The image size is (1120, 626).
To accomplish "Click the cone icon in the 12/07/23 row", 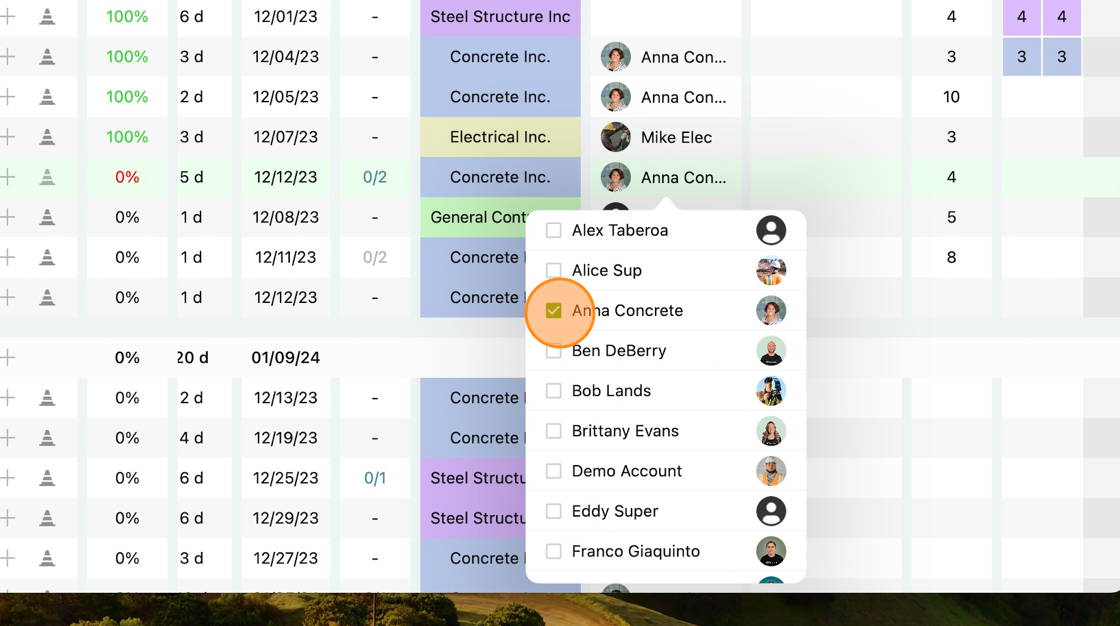I will click(47, 136).
